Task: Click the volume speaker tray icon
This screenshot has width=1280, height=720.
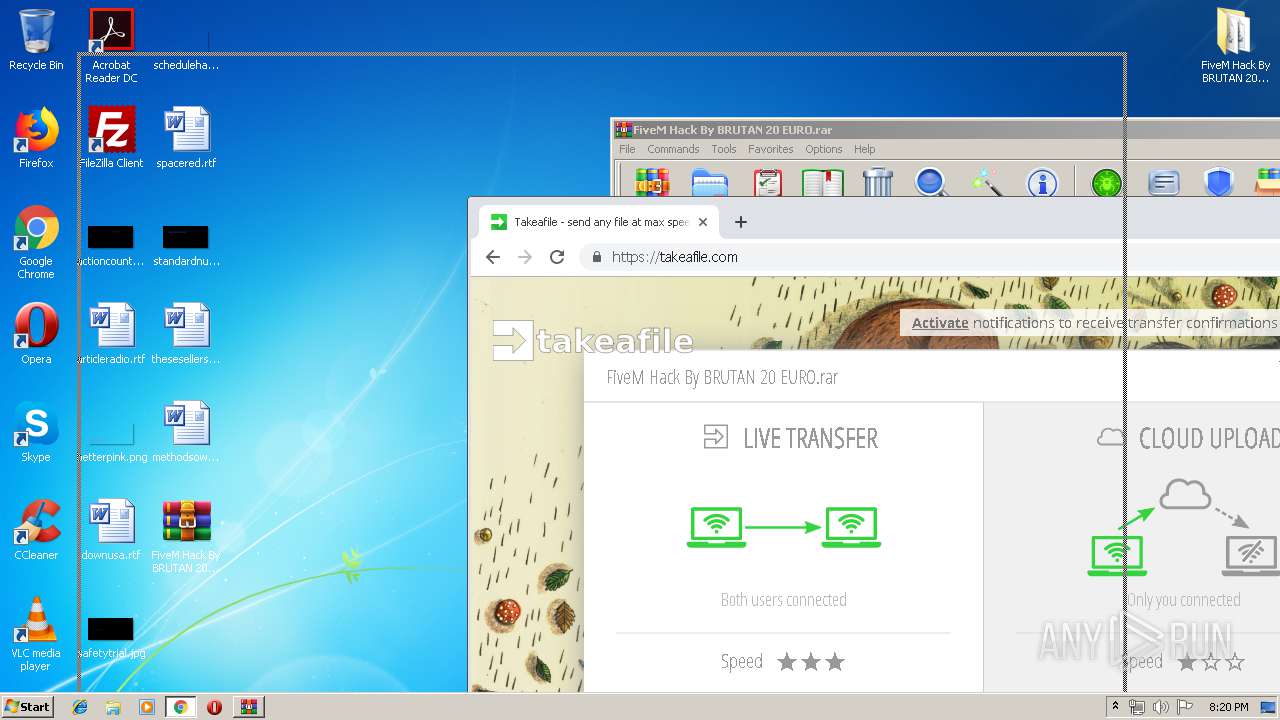Action: click(x=1161, y=707)
